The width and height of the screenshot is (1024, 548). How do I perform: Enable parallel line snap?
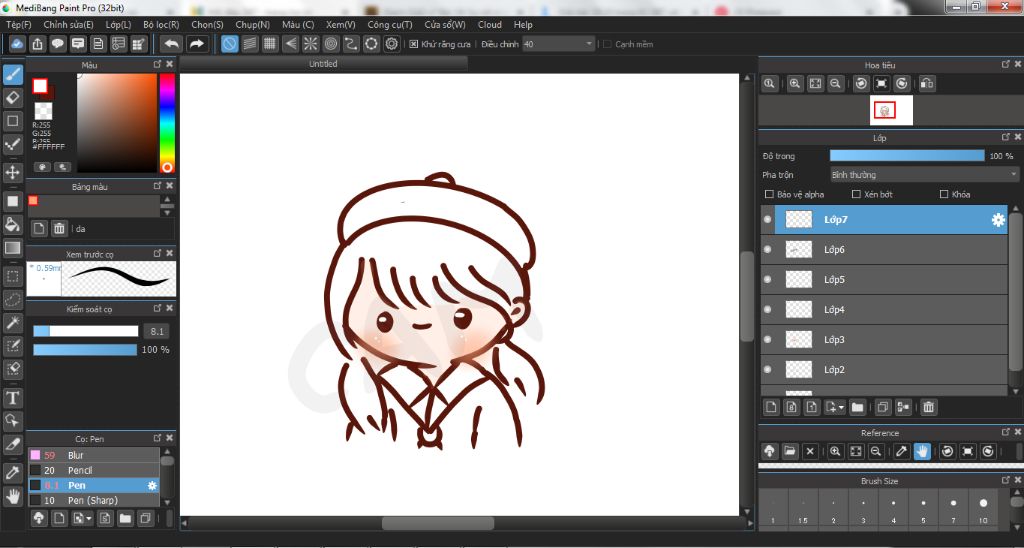(249, 44)
